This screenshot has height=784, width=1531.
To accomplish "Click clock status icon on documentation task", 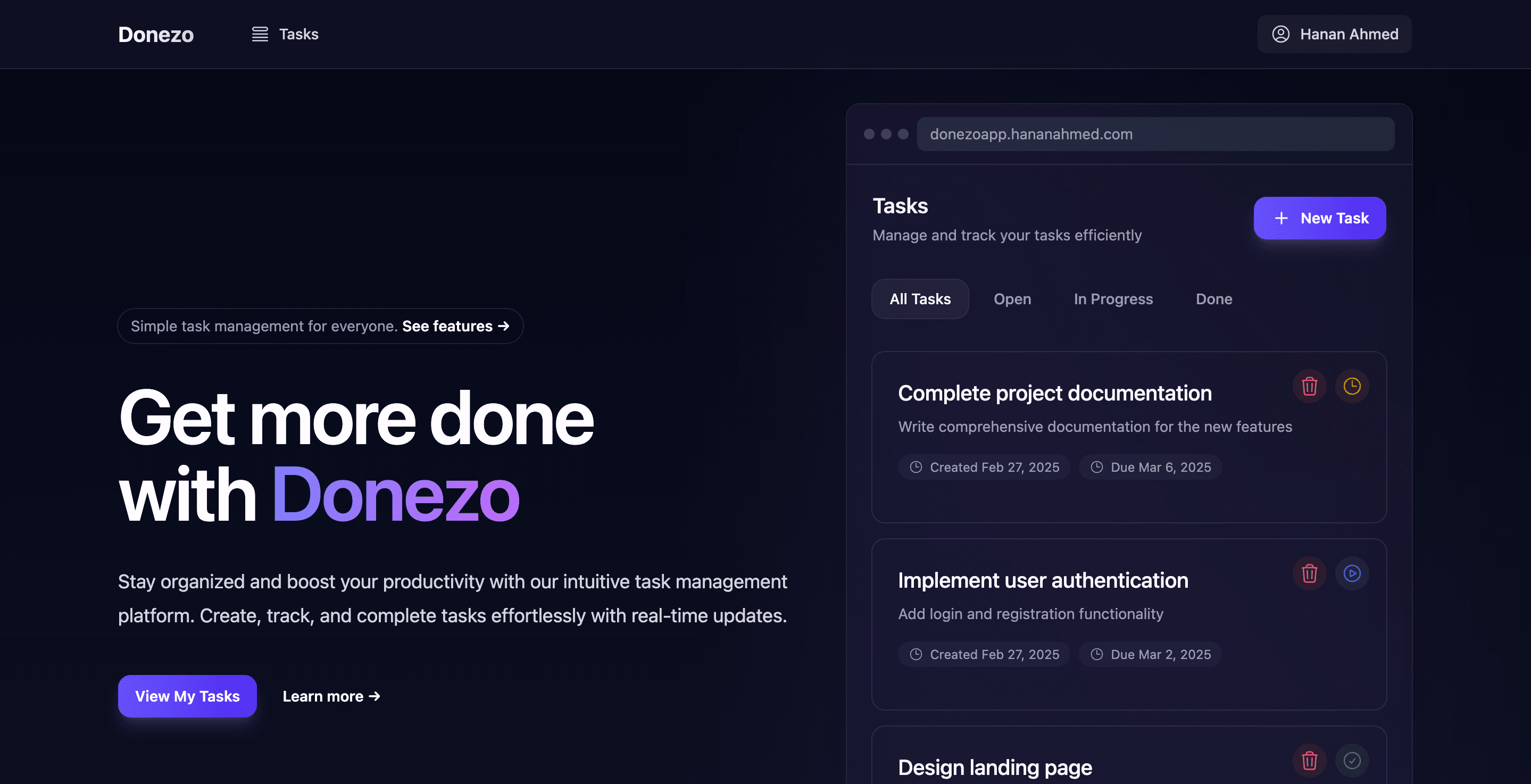I will [1352, 387].
